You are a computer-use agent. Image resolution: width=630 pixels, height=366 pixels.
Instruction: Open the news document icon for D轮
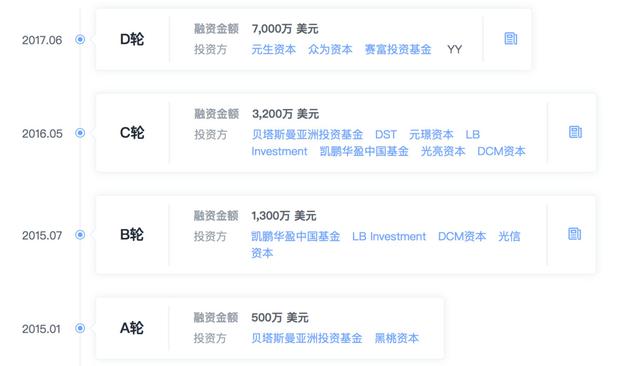point(511,39)
